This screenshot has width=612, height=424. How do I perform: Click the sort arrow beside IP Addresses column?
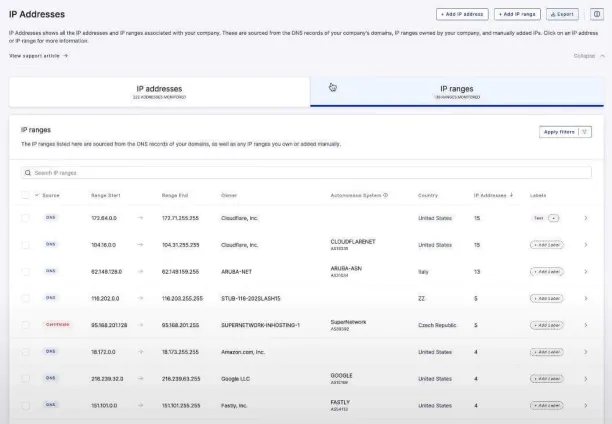511,195
